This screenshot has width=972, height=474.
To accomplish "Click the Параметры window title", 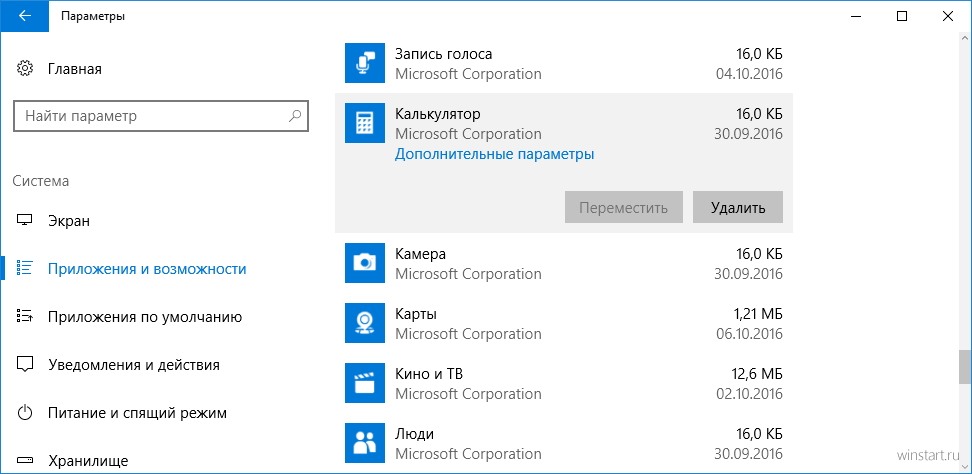I will [93, 16].
